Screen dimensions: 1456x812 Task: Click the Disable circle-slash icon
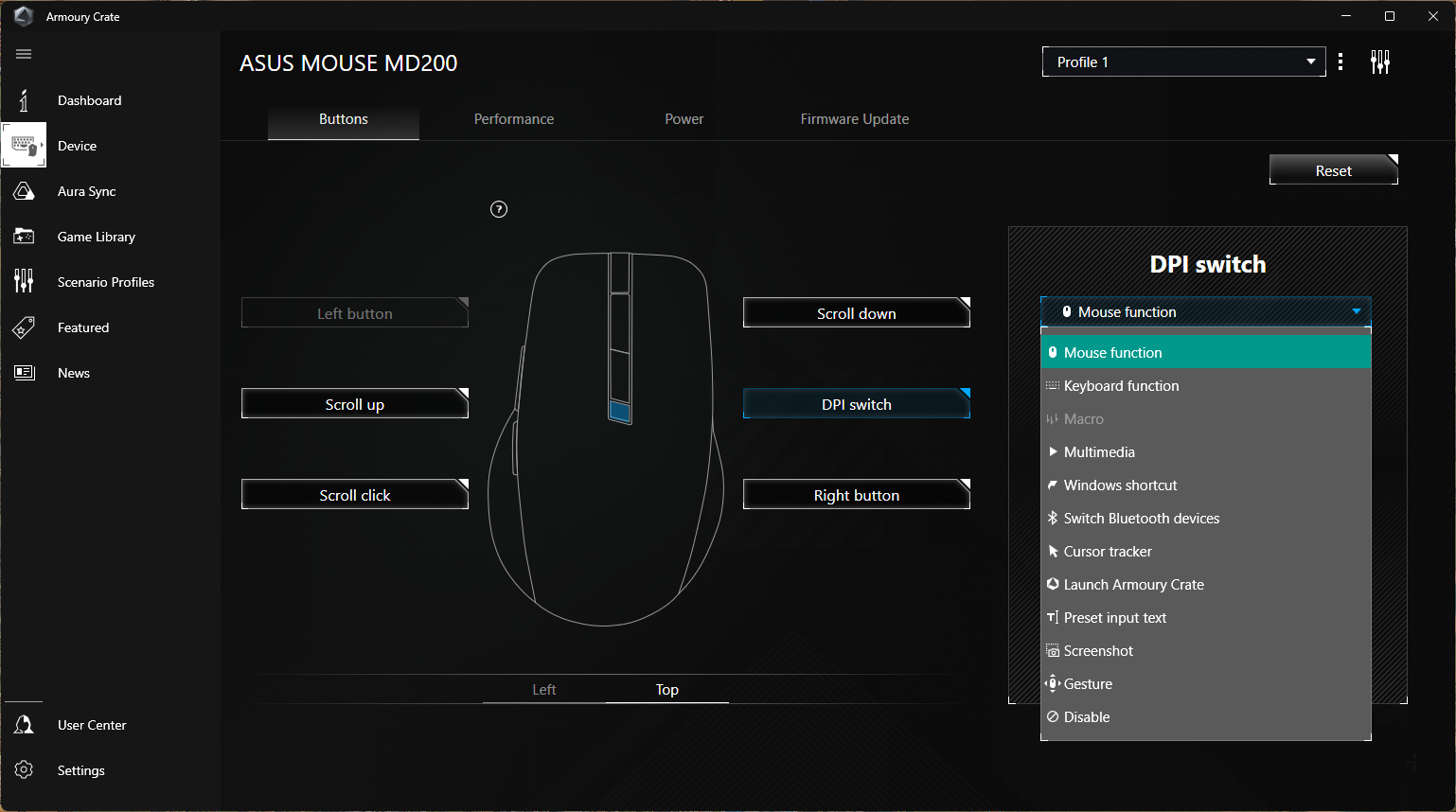(1052, 716)
